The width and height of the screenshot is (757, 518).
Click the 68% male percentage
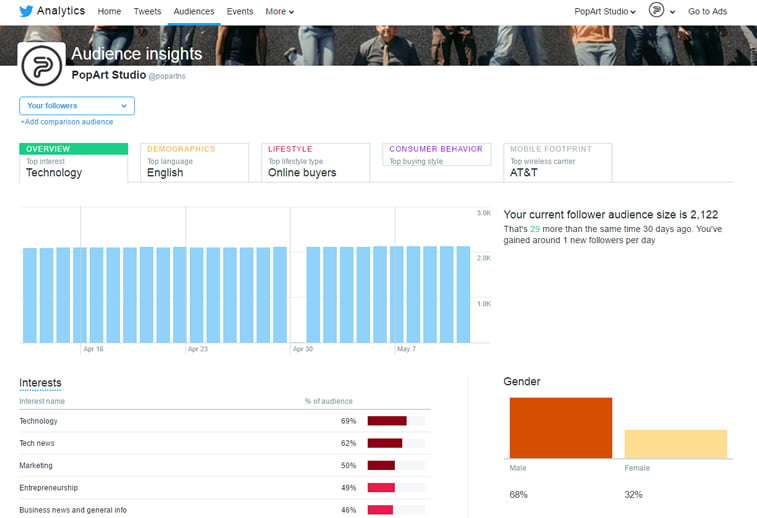pos(519,494)
